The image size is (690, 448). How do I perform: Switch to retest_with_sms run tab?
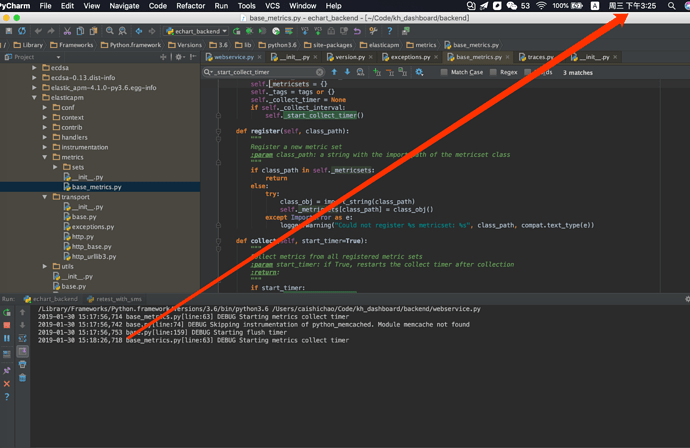[x=114, y=299]
